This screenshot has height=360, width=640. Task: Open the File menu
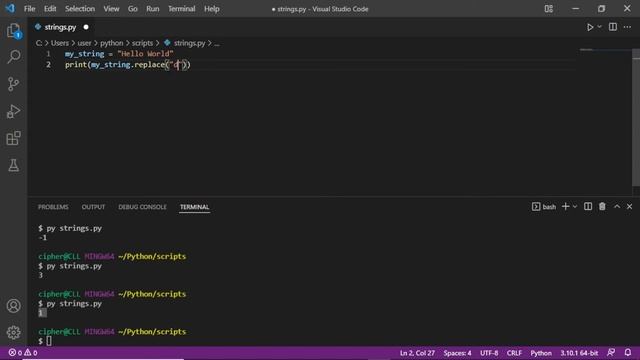point(29,9)
